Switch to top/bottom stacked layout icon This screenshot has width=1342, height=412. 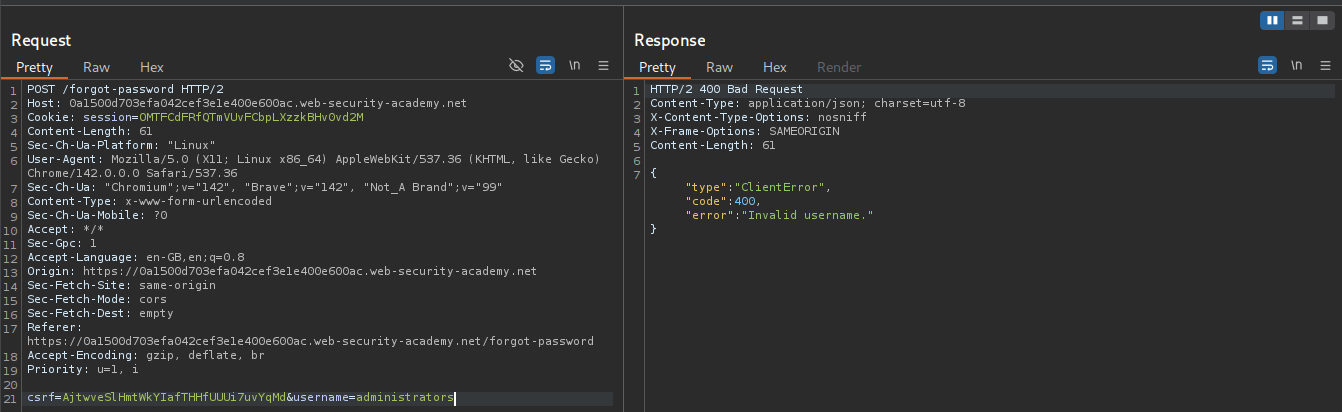(x=1297, y=20)
